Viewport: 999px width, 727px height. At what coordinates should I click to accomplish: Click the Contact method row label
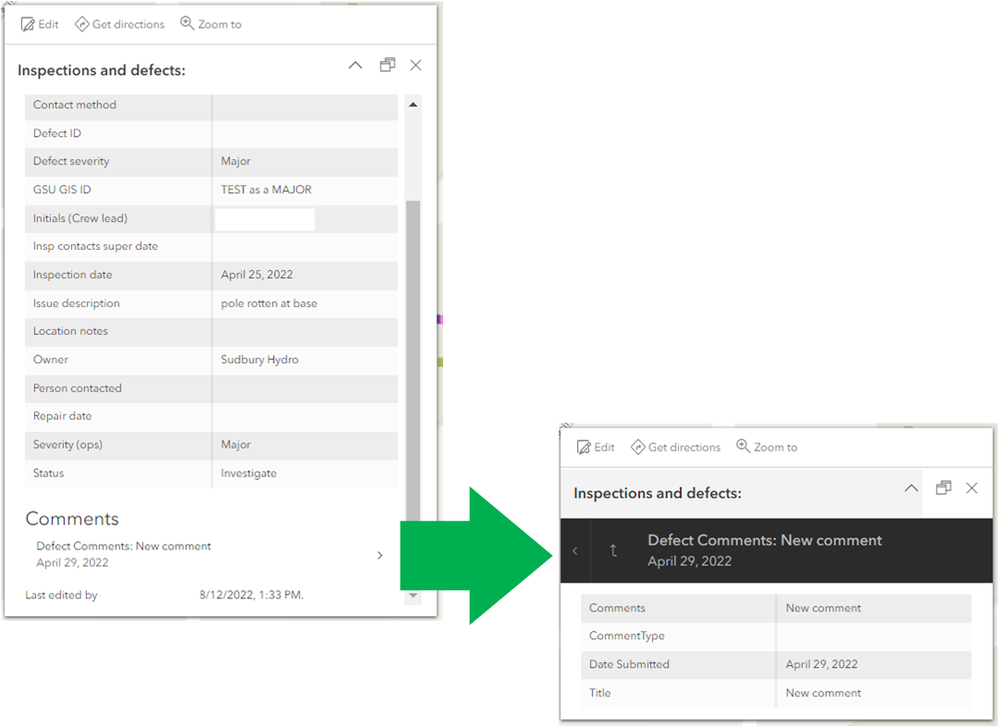(x=75, y=104)
